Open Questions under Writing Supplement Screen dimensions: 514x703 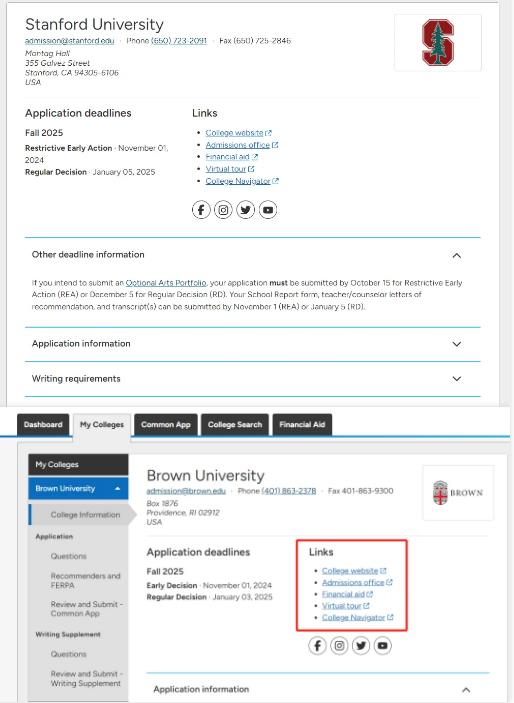(69, 654)
